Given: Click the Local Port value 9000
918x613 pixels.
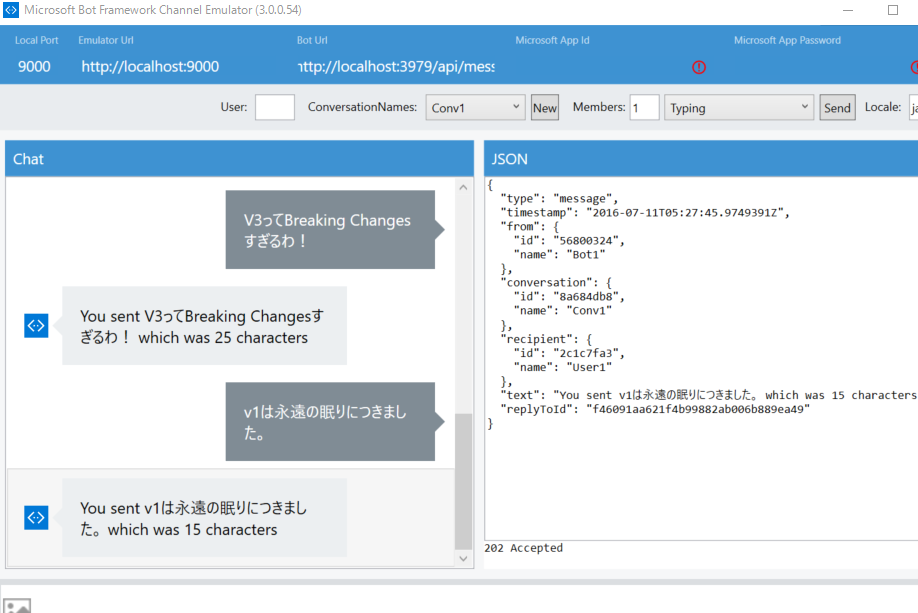Looking at the screenshot, I should (34, 67).
